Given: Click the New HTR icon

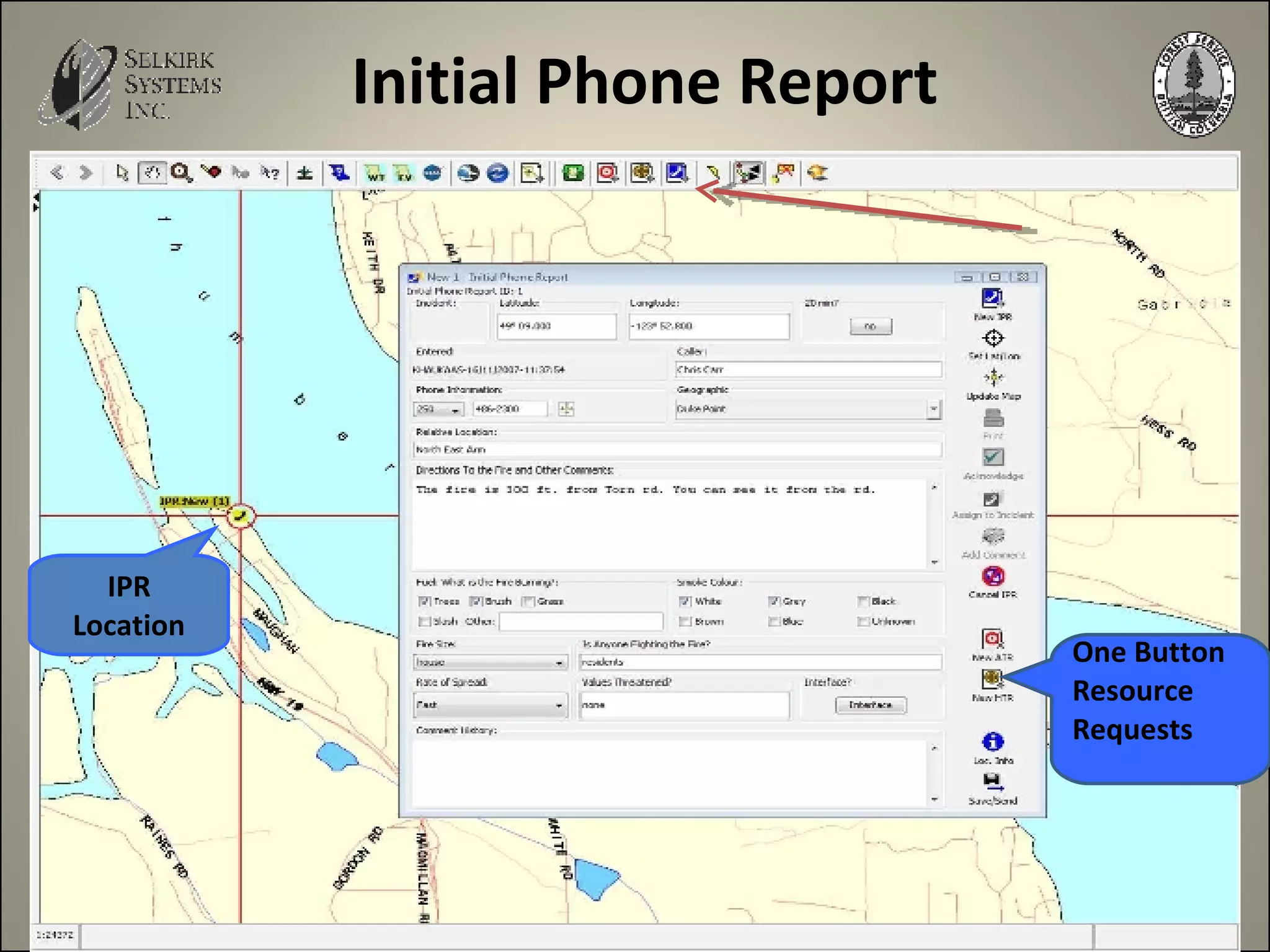Looking at the screenshot, I should coord(992,679).
